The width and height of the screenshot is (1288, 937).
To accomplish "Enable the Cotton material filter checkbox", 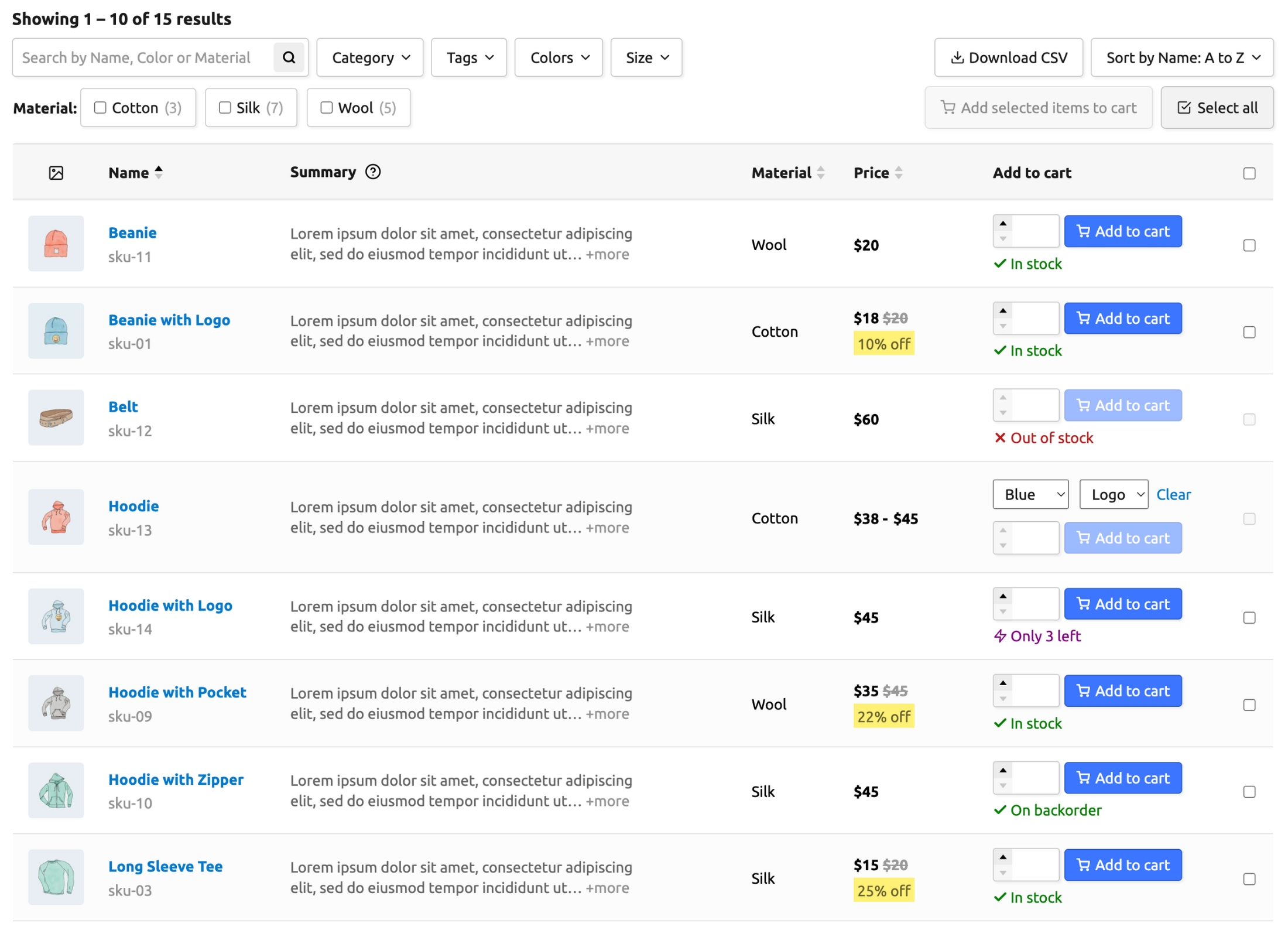I will [100, 108].
